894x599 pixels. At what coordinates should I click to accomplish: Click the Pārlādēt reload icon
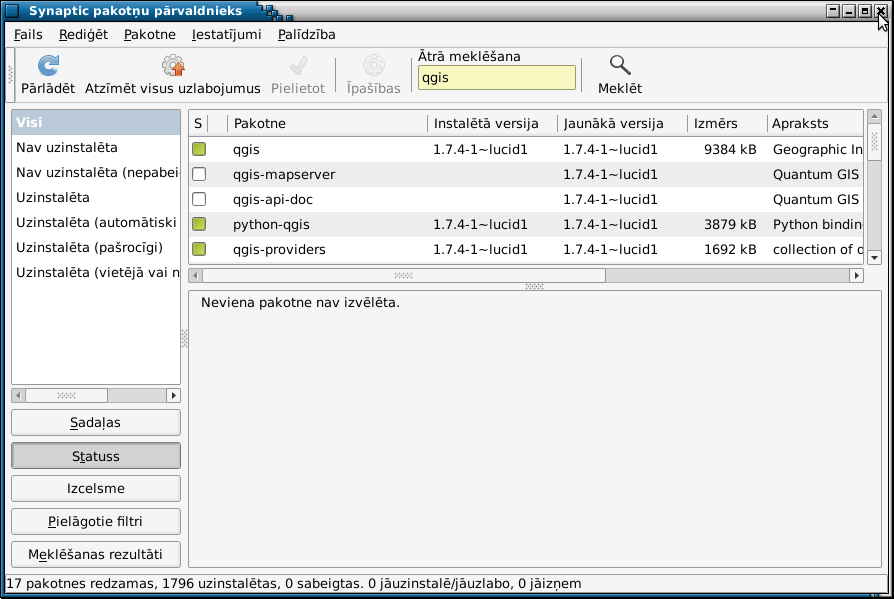(x=48, y=66)
